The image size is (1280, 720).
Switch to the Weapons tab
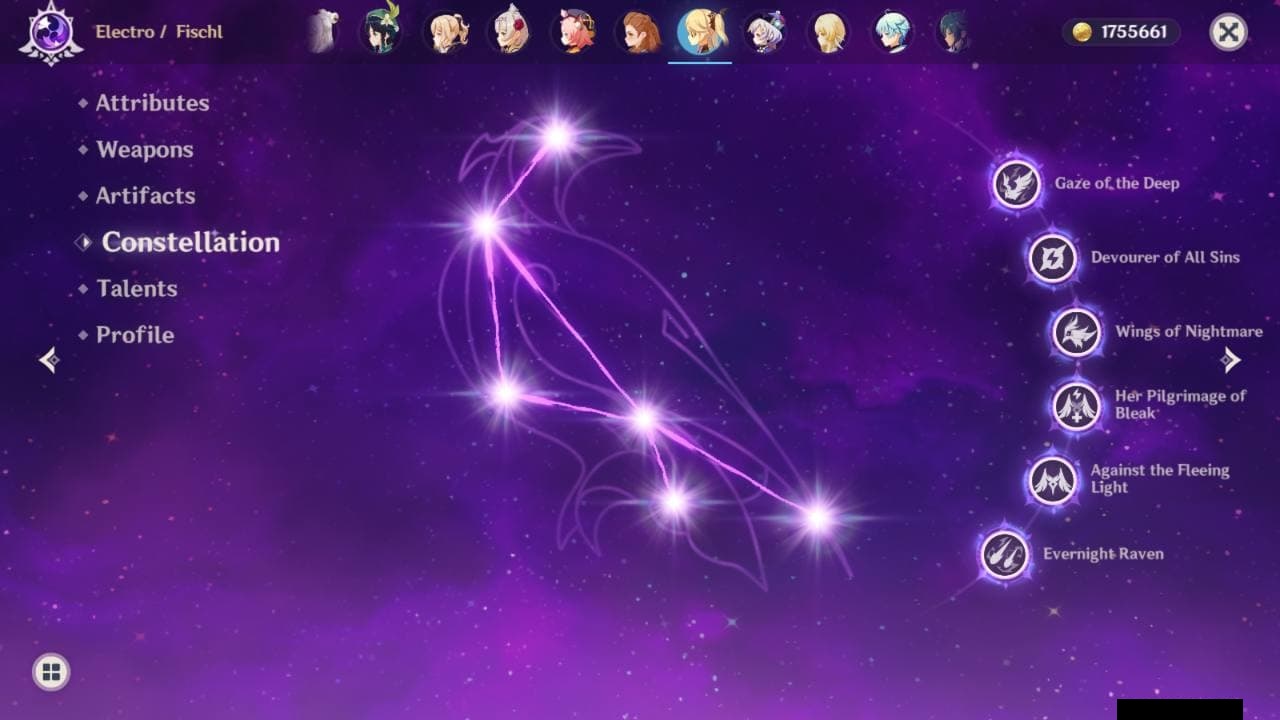click(145, 150)
